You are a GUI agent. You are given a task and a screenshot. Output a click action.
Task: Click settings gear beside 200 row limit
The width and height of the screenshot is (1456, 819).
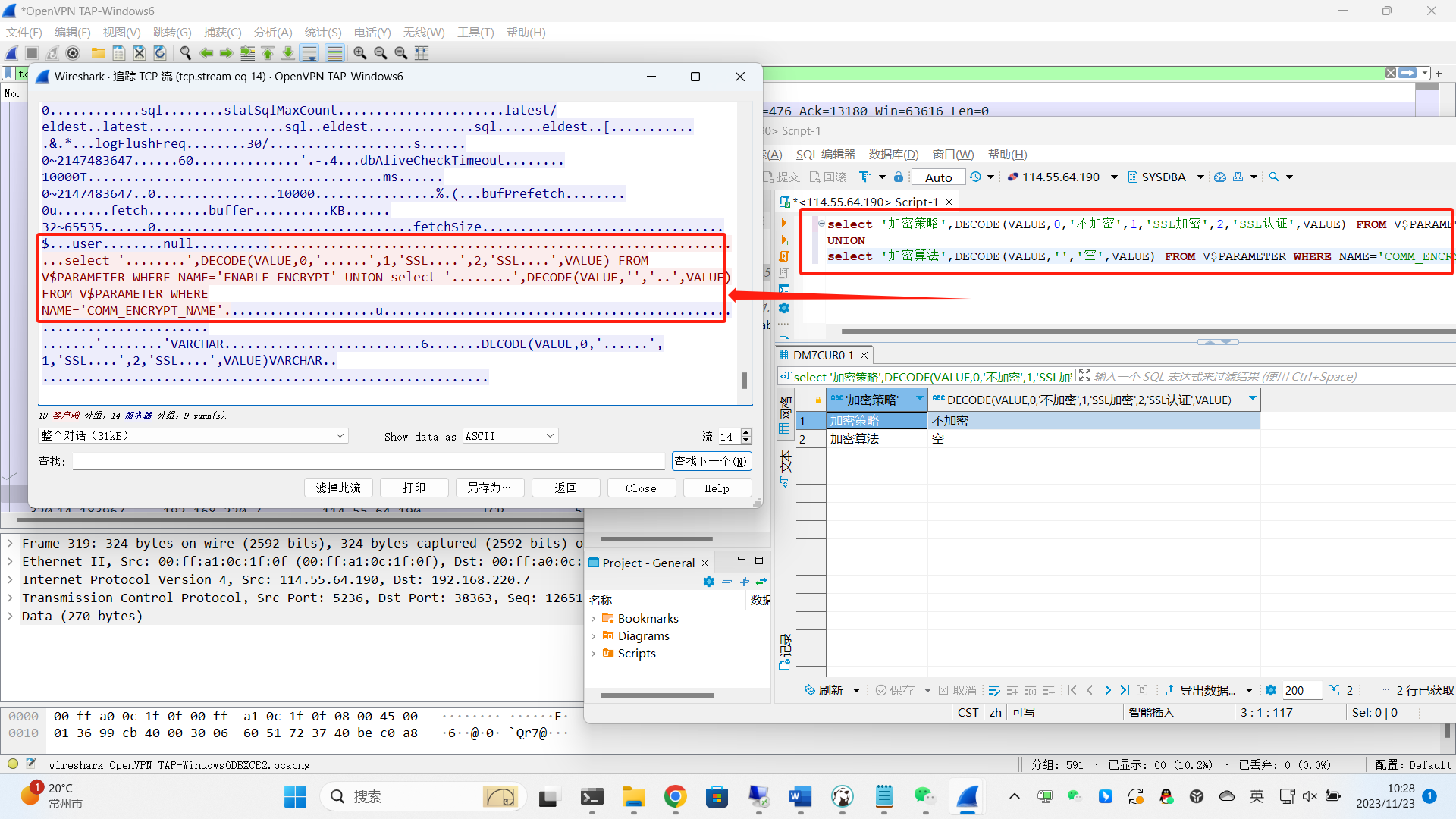click(1271, 690)
